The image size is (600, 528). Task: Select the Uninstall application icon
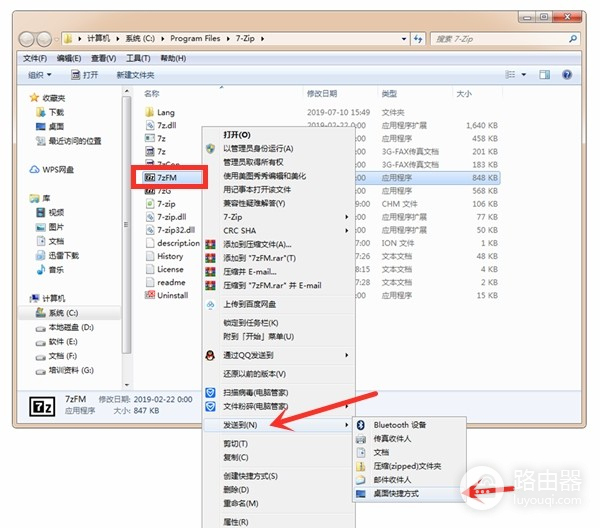pyautogui.click(x=150, y=295)
